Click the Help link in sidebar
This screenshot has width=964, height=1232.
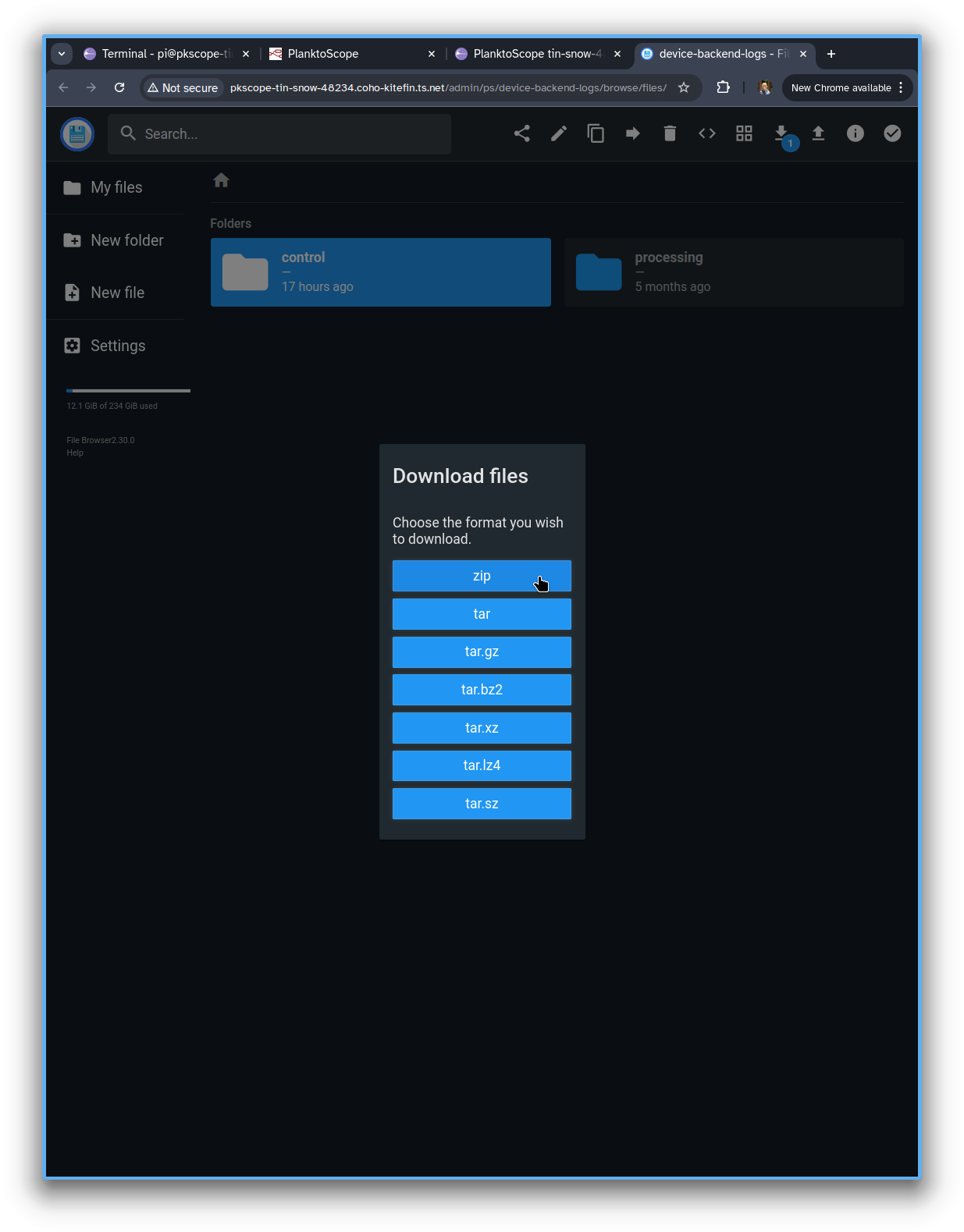pos(75,453)
